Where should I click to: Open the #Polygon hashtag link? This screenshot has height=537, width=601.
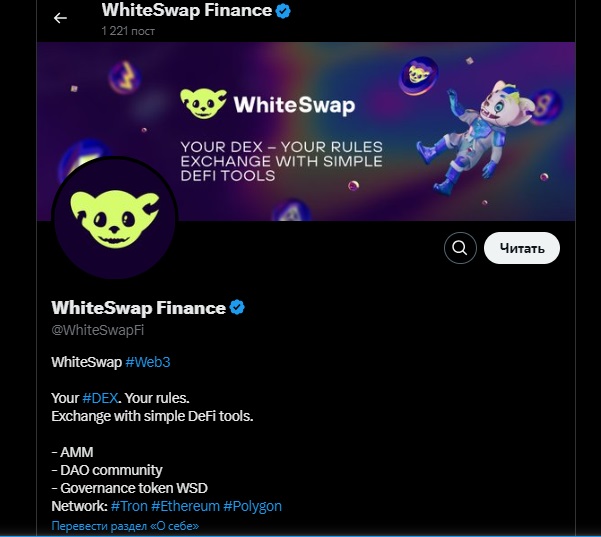pyautogui.click(x=252, y=506)
